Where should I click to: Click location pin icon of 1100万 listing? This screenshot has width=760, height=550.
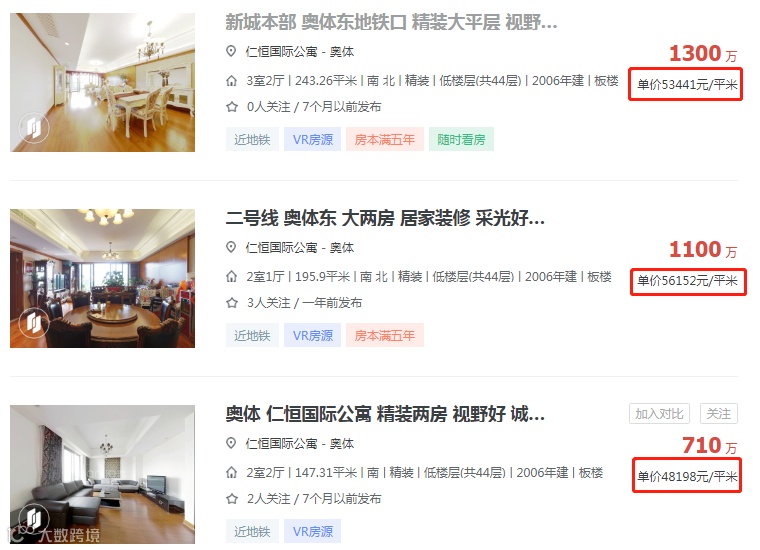tap(231, 247)
